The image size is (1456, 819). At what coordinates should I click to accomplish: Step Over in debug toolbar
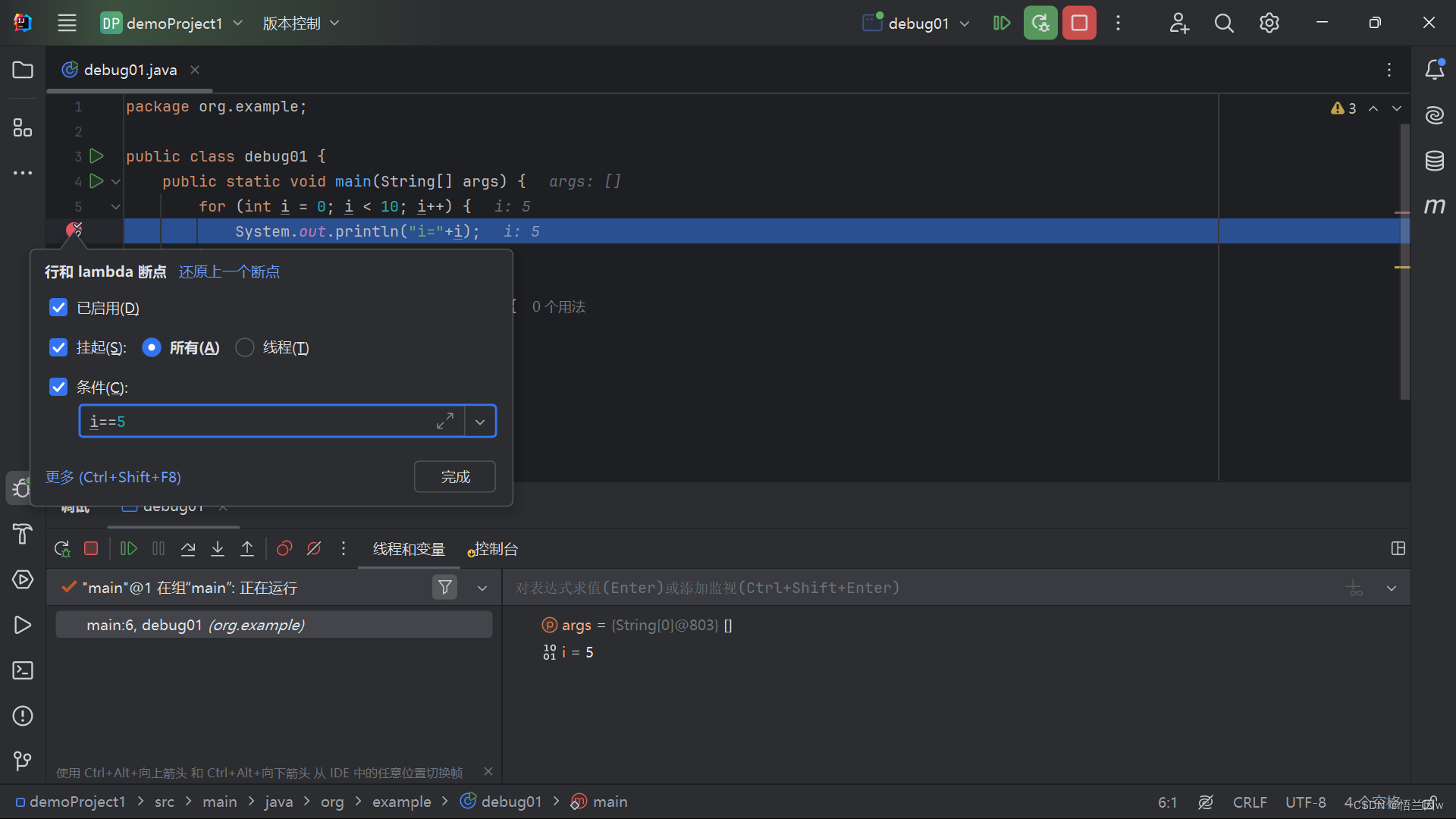click(x=188, y=548)
